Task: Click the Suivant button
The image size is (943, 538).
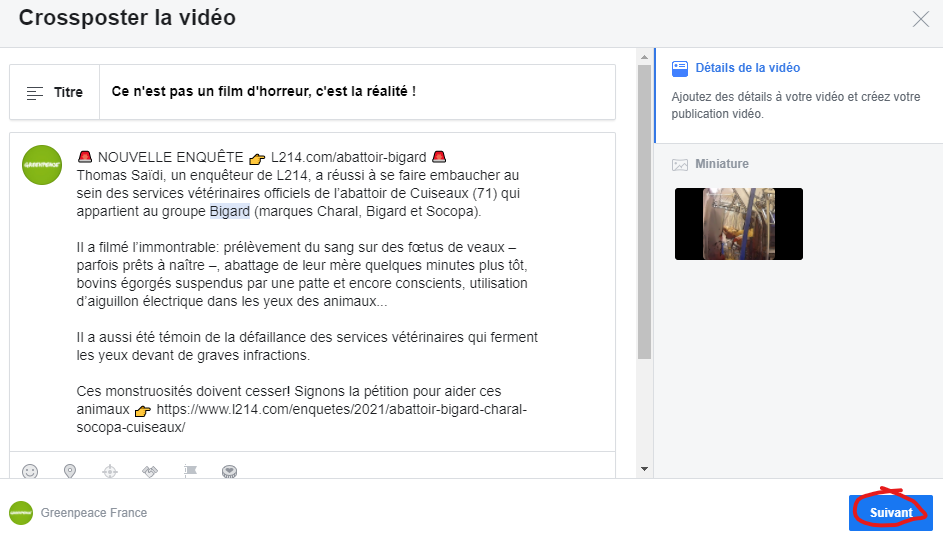Action: click(x=891, y=513)
